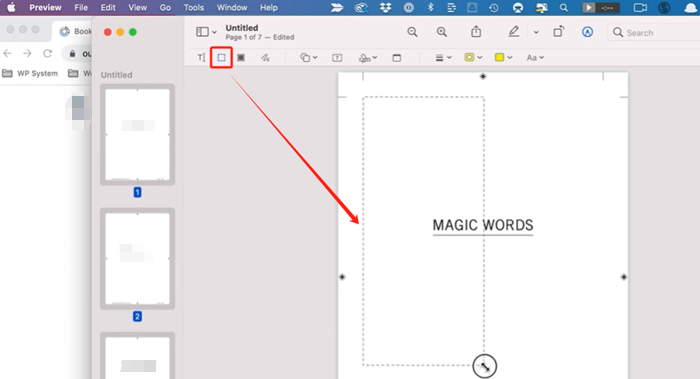Toggle the sidebar view button
700x379 pixels.
tap(202, 32)
